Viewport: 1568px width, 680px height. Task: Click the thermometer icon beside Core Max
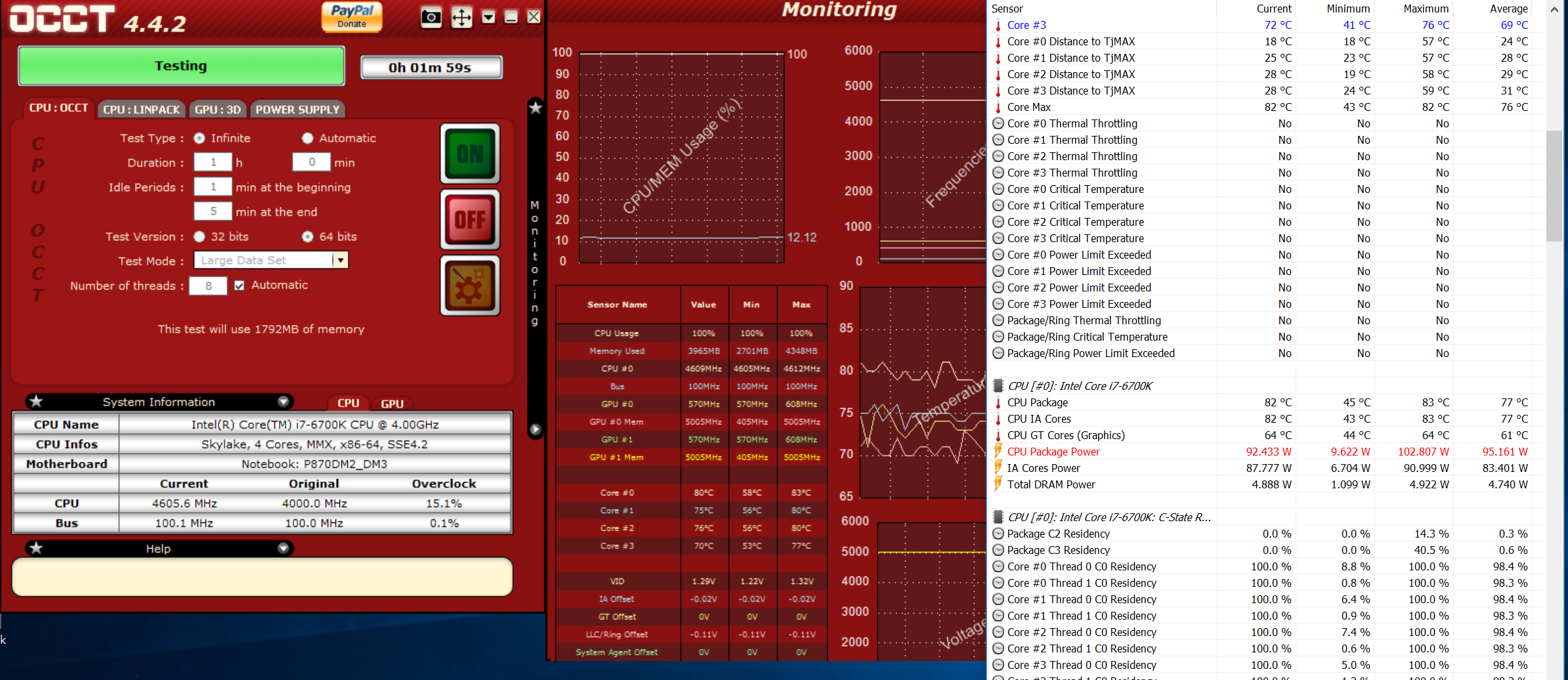[998, 107]
